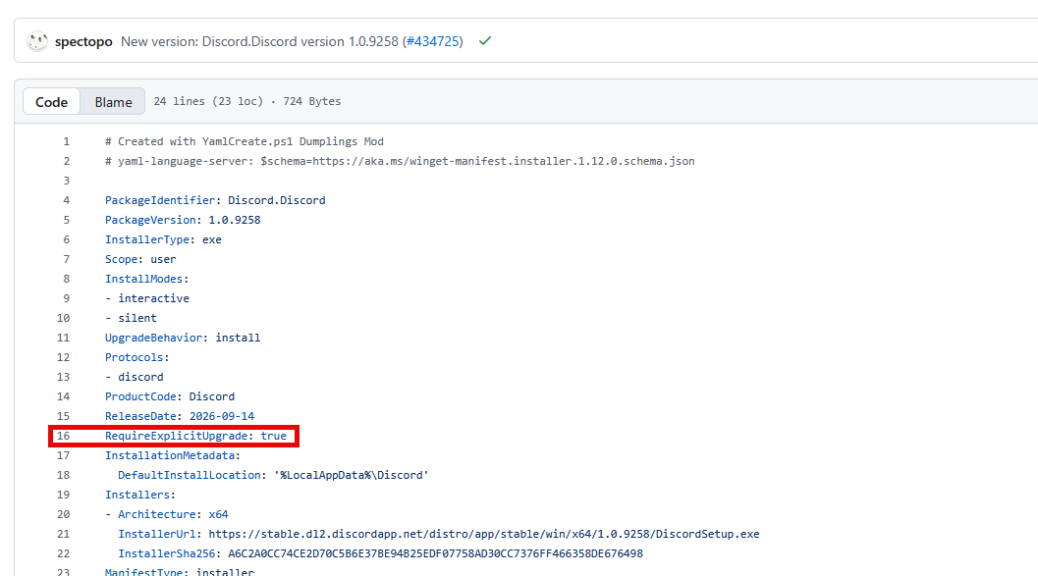Screen dimensions: 1038x576
Task: Click the '- discord' protocol entry
Action: click(134, 377)
